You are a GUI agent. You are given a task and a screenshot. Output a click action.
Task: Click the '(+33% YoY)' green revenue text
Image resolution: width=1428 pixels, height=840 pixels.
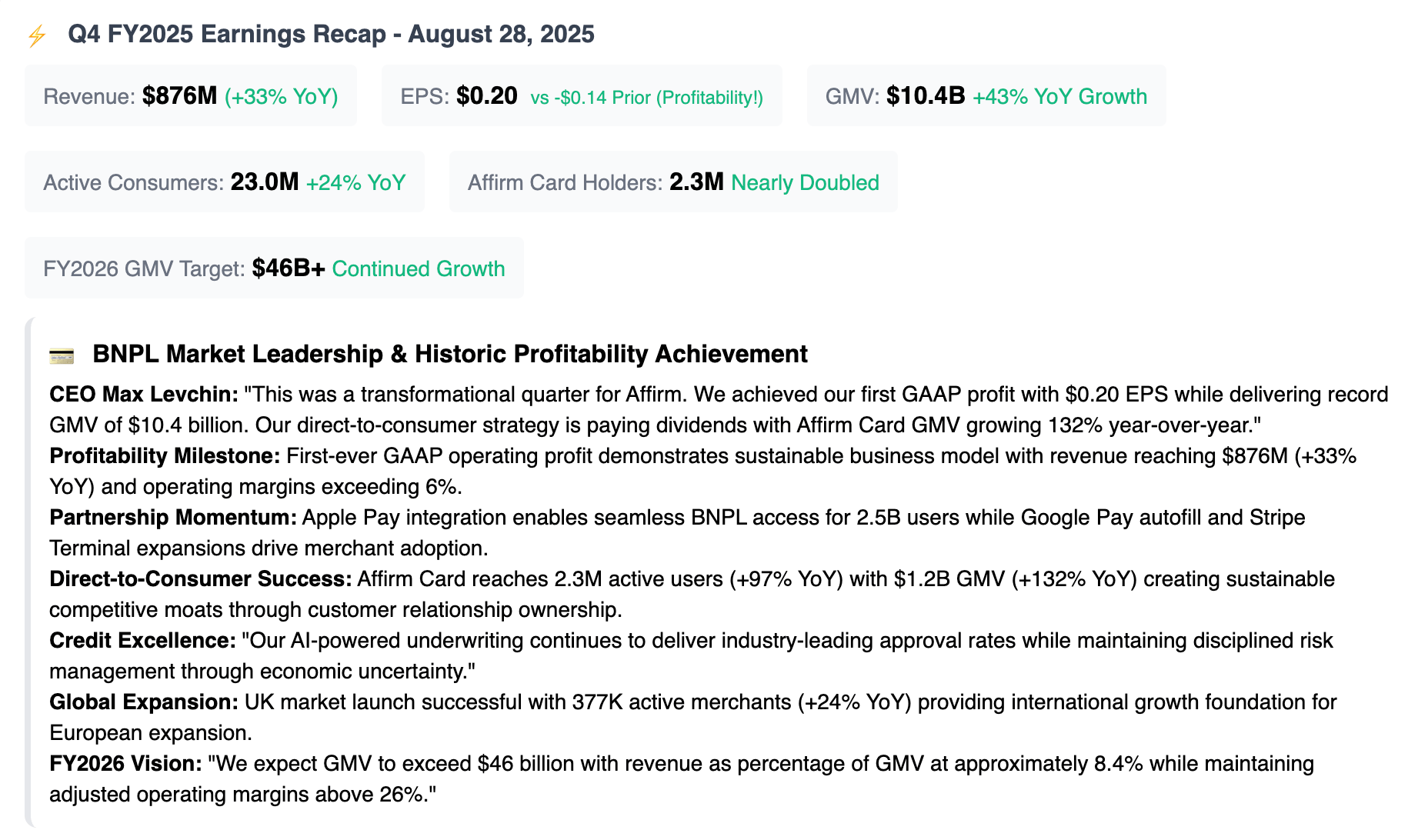282,97
